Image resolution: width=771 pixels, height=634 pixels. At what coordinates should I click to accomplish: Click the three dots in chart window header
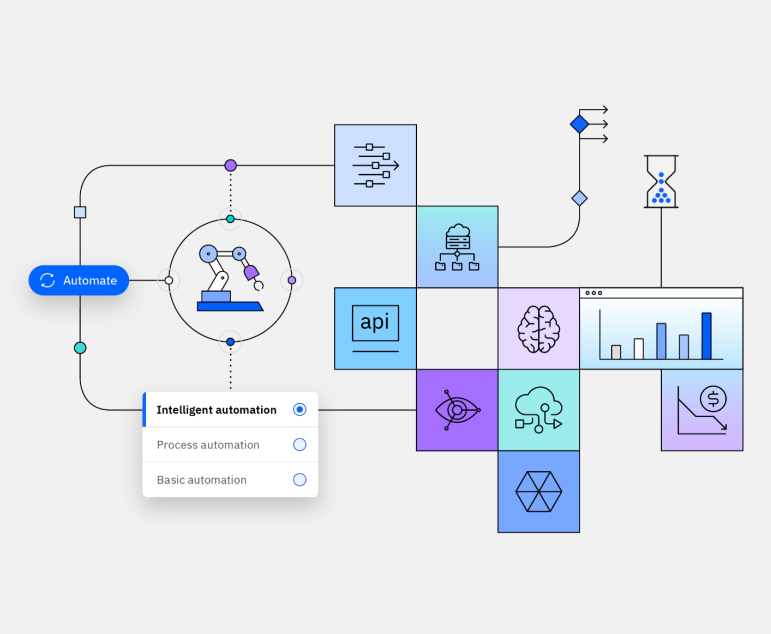tap(593, 293)
